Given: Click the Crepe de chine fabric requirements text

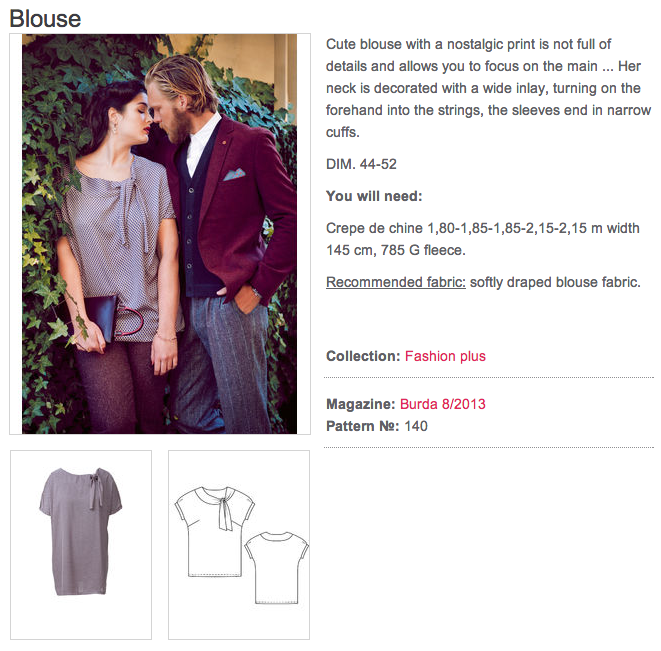Looking at the screenshot, I should (483, 238).
